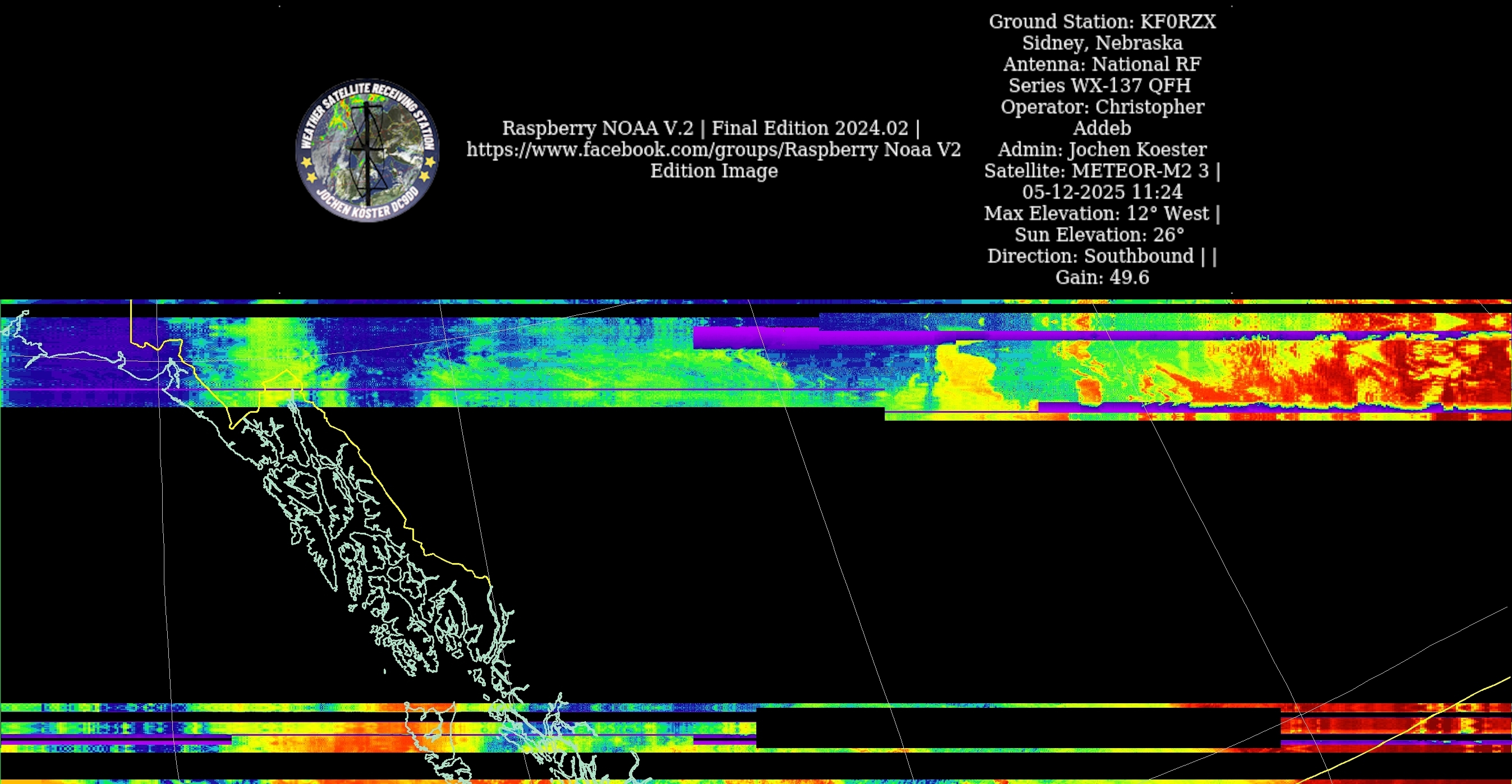The width and height of the screenshot is (1512, 784).
Task: Click the Edition Image caption text
Action: pos(713,171)
